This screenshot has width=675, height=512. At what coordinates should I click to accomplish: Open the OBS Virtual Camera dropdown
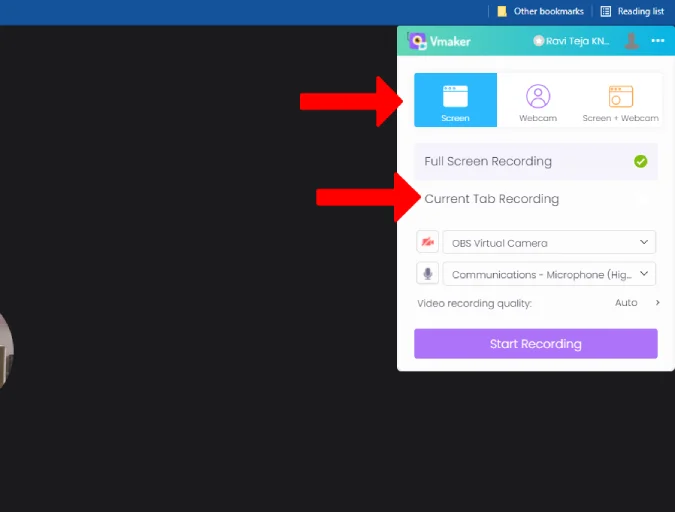[549, 242]
